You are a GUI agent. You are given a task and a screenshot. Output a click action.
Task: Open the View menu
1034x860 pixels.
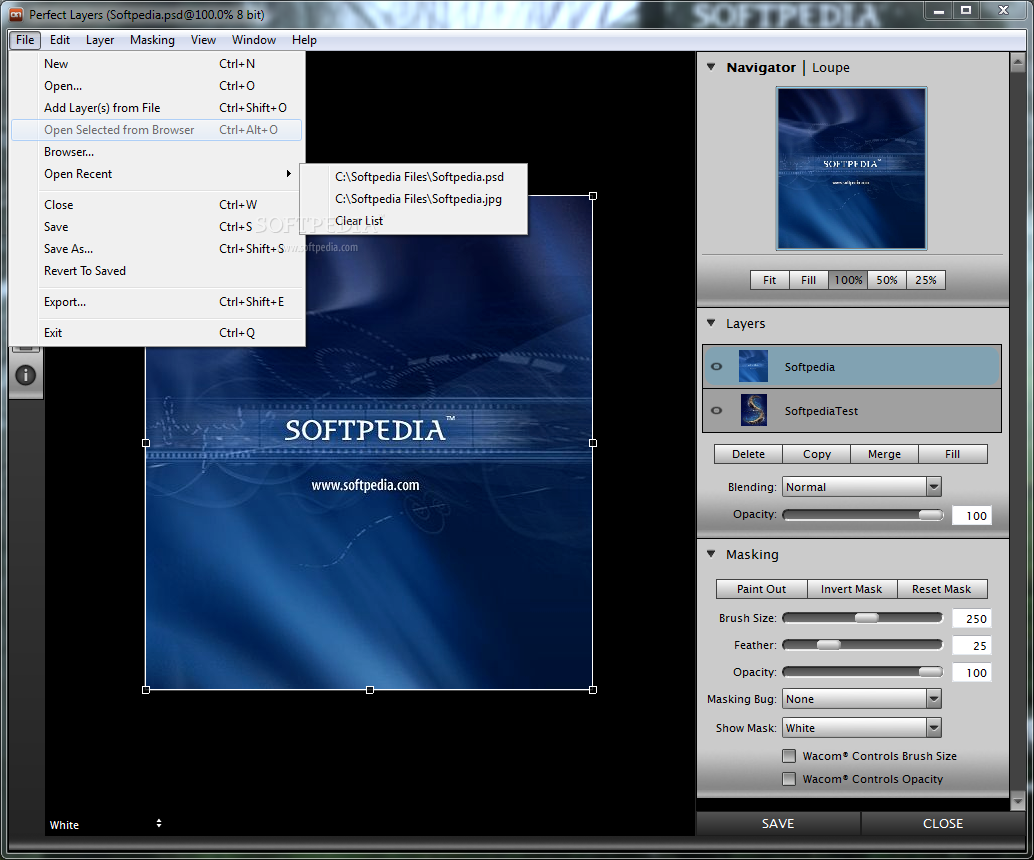(203, 40)
